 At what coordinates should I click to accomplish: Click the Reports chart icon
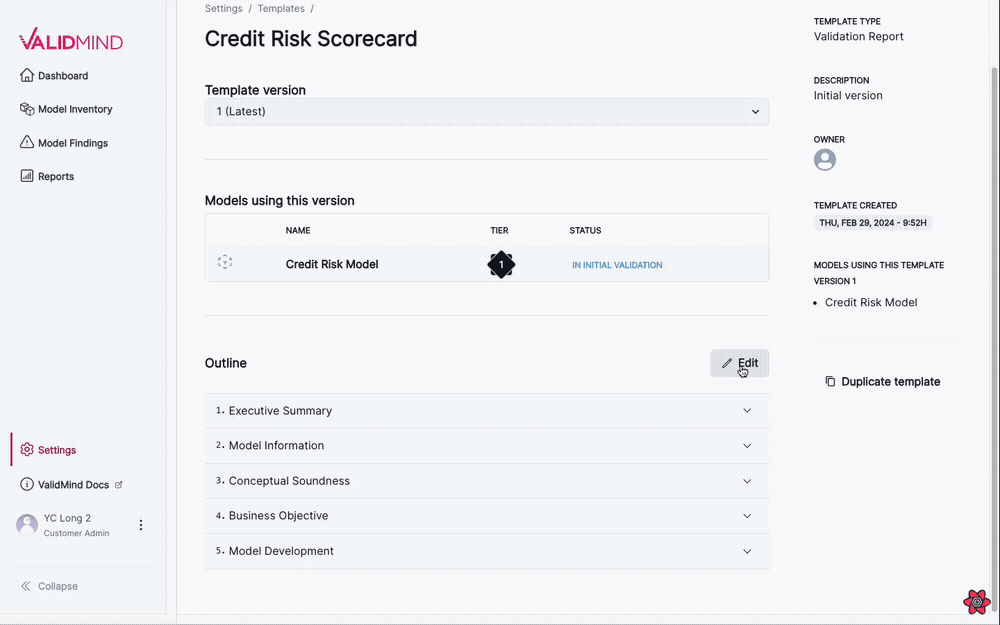pyautogui.click(x=27, y=176)
